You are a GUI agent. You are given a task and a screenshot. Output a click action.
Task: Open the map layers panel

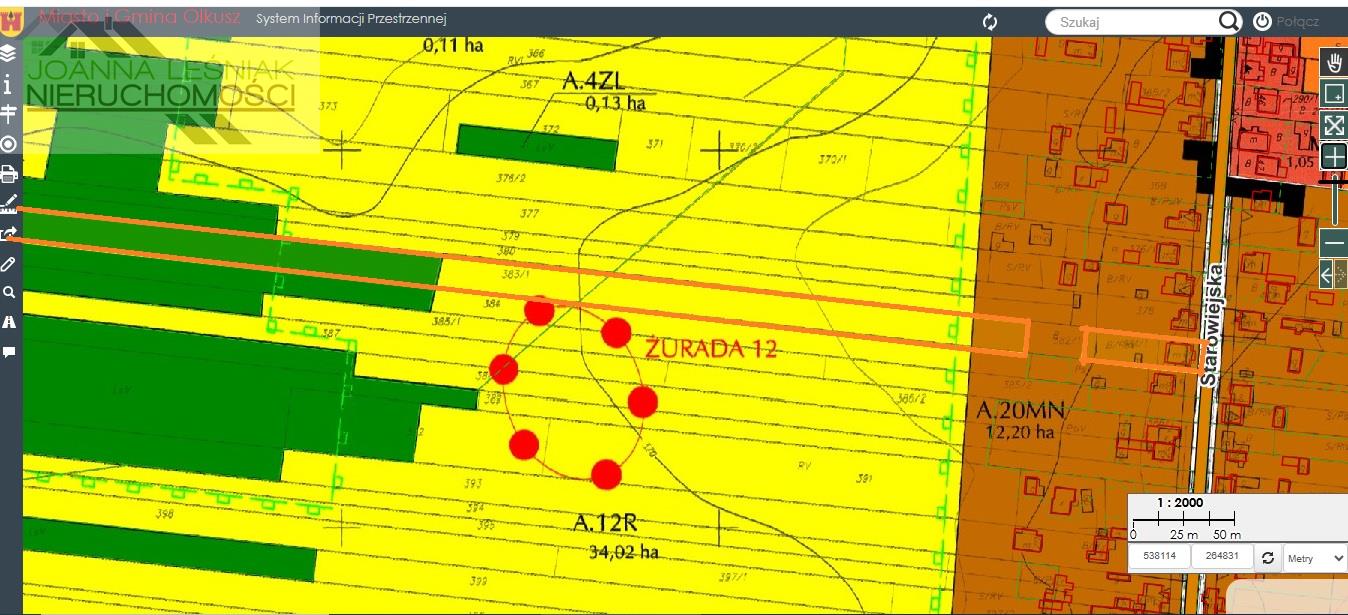pos(9,53)
